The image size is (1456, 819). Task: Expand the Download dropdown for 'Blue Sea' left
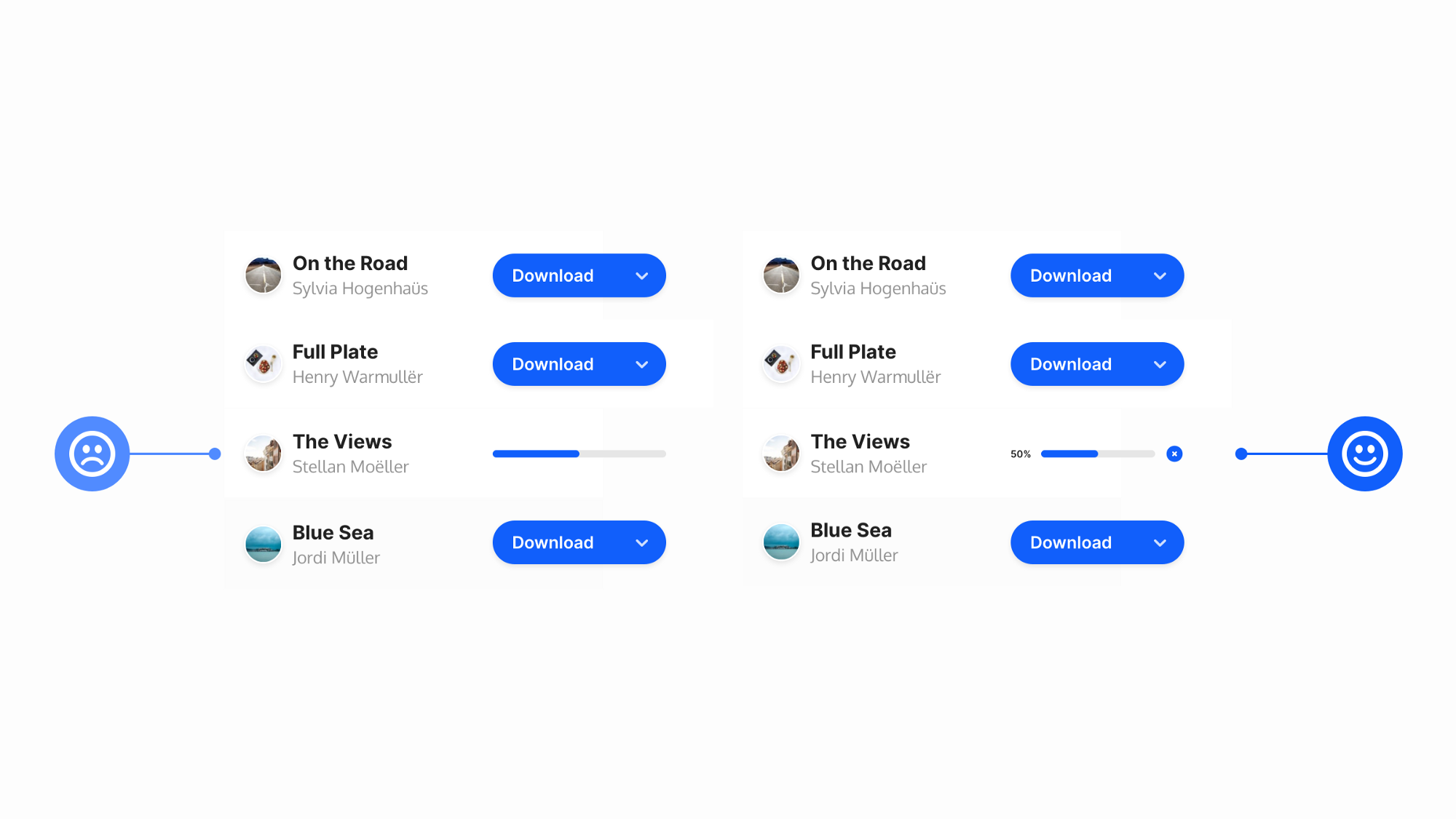(641, 542)
